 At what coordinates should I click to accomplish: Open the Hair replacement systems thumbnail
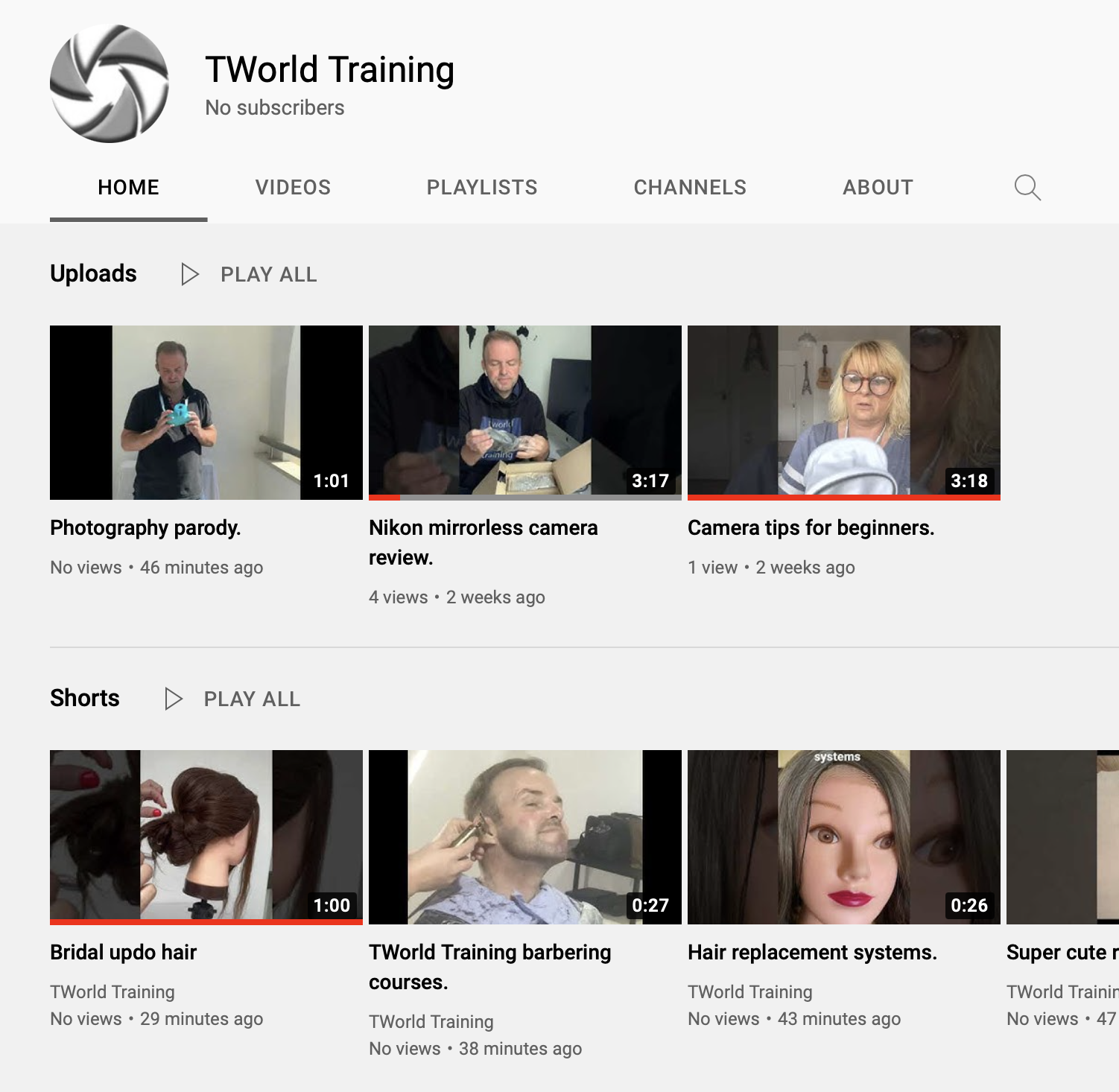(844, 837)
